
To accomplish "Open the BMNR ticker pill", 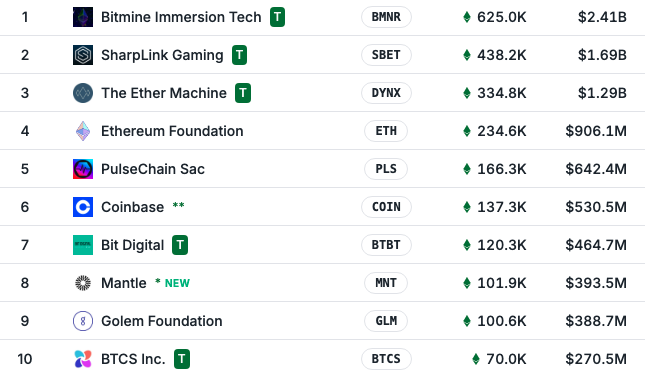I will point(386,17).
